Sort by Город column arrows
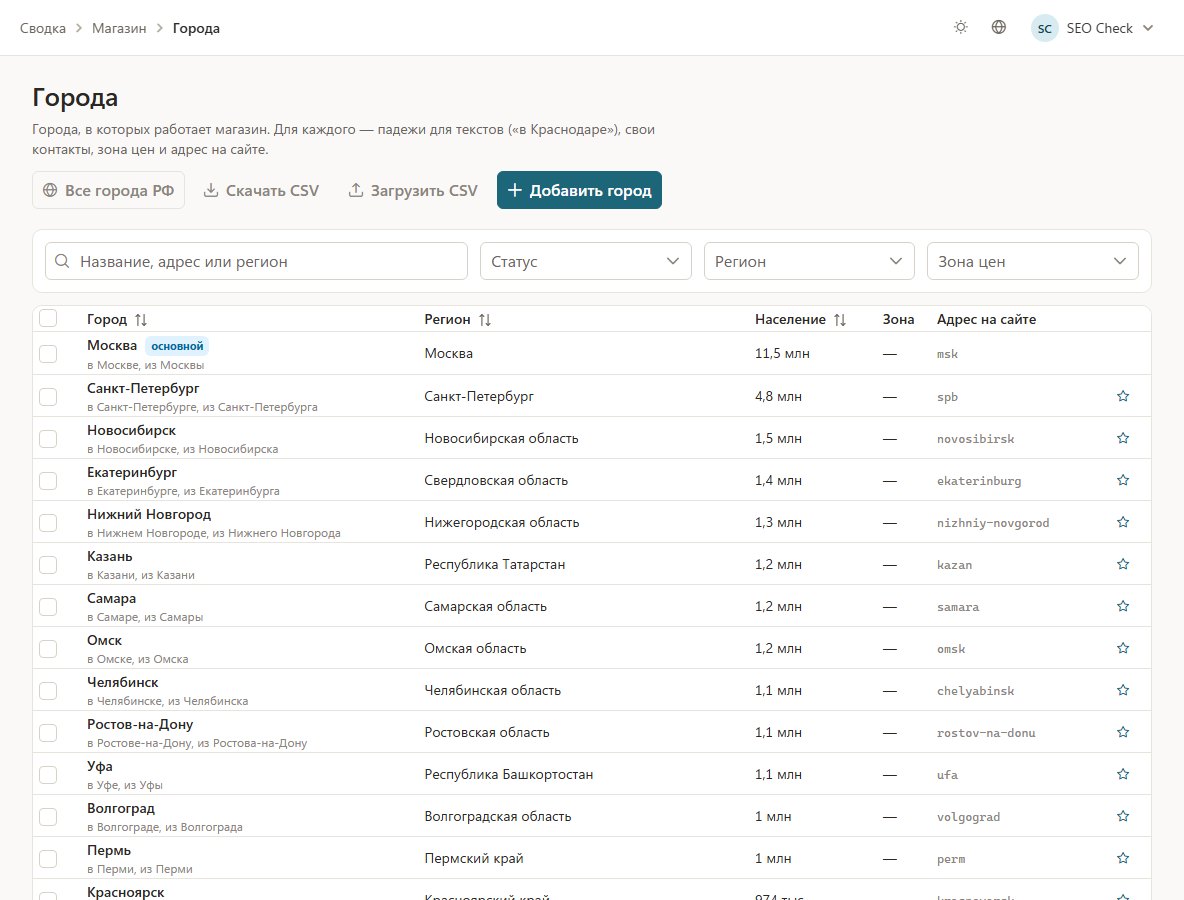The width and height of the screenshot is (1184, 900). (x=140, y=320)
